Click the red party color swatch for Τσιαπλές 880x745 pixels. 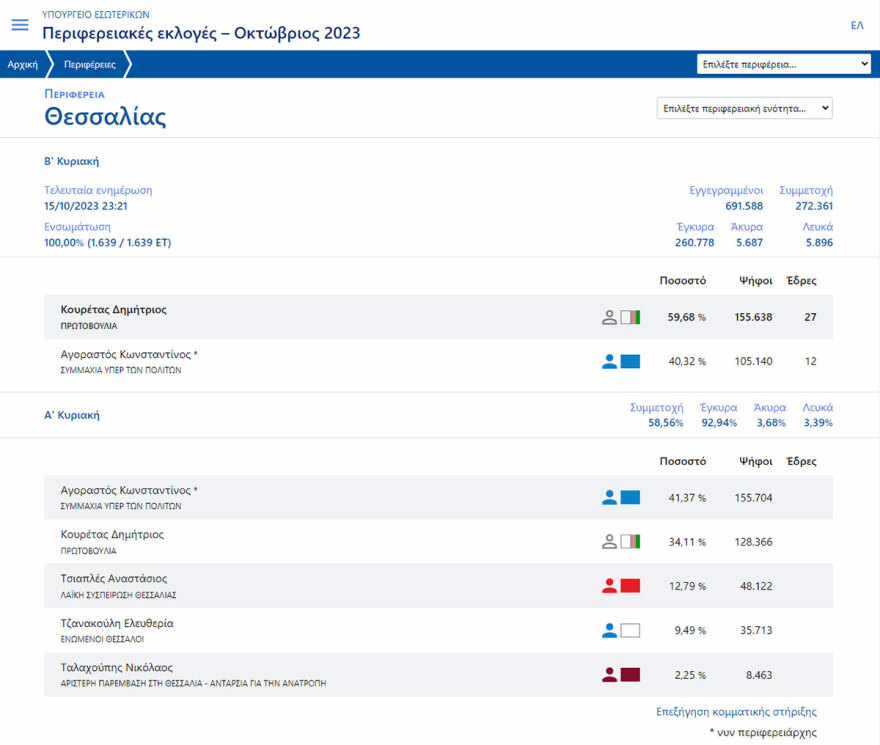630,586
